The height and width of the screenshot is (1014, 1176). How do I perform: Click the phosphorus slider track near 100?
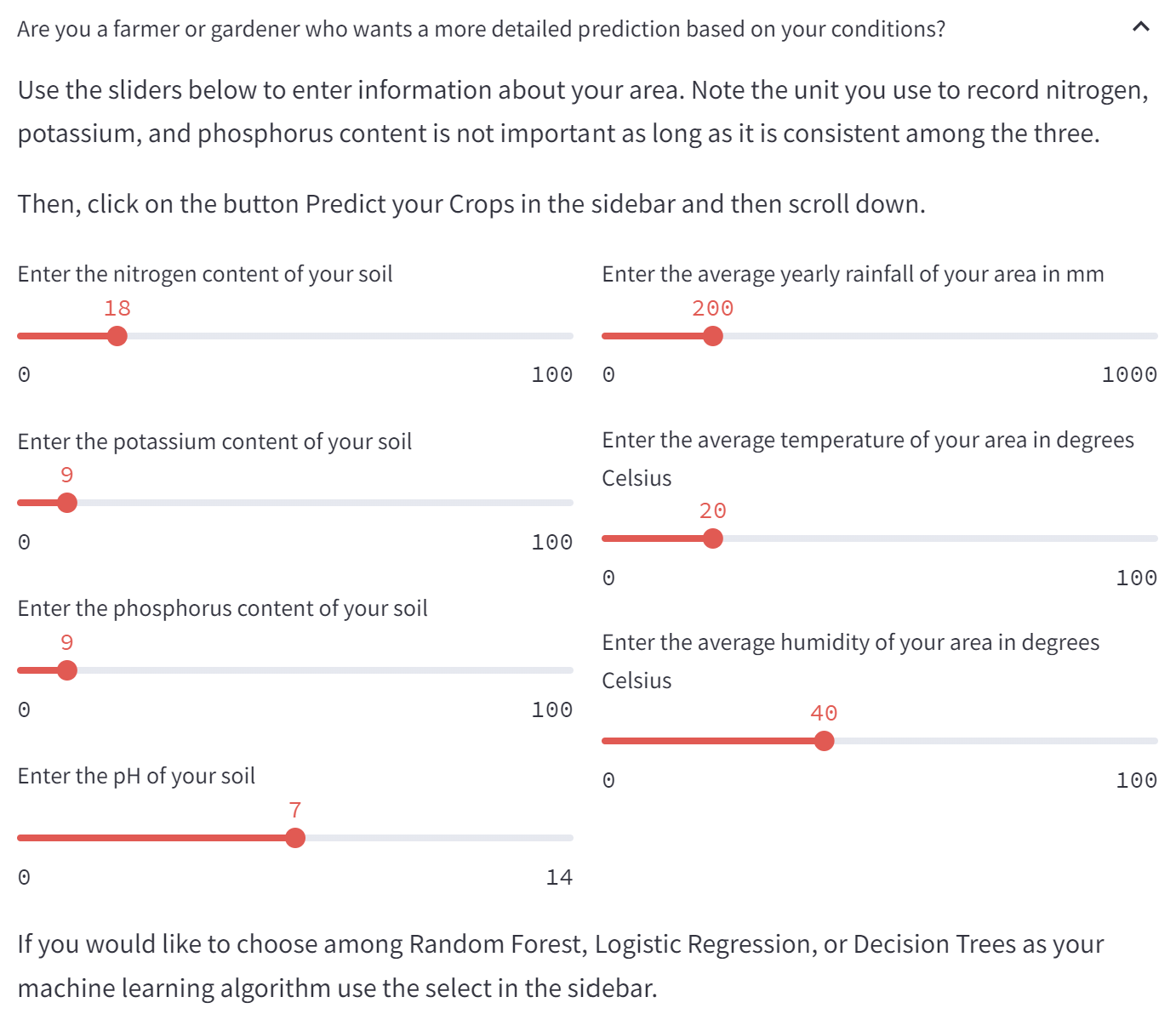565,670
